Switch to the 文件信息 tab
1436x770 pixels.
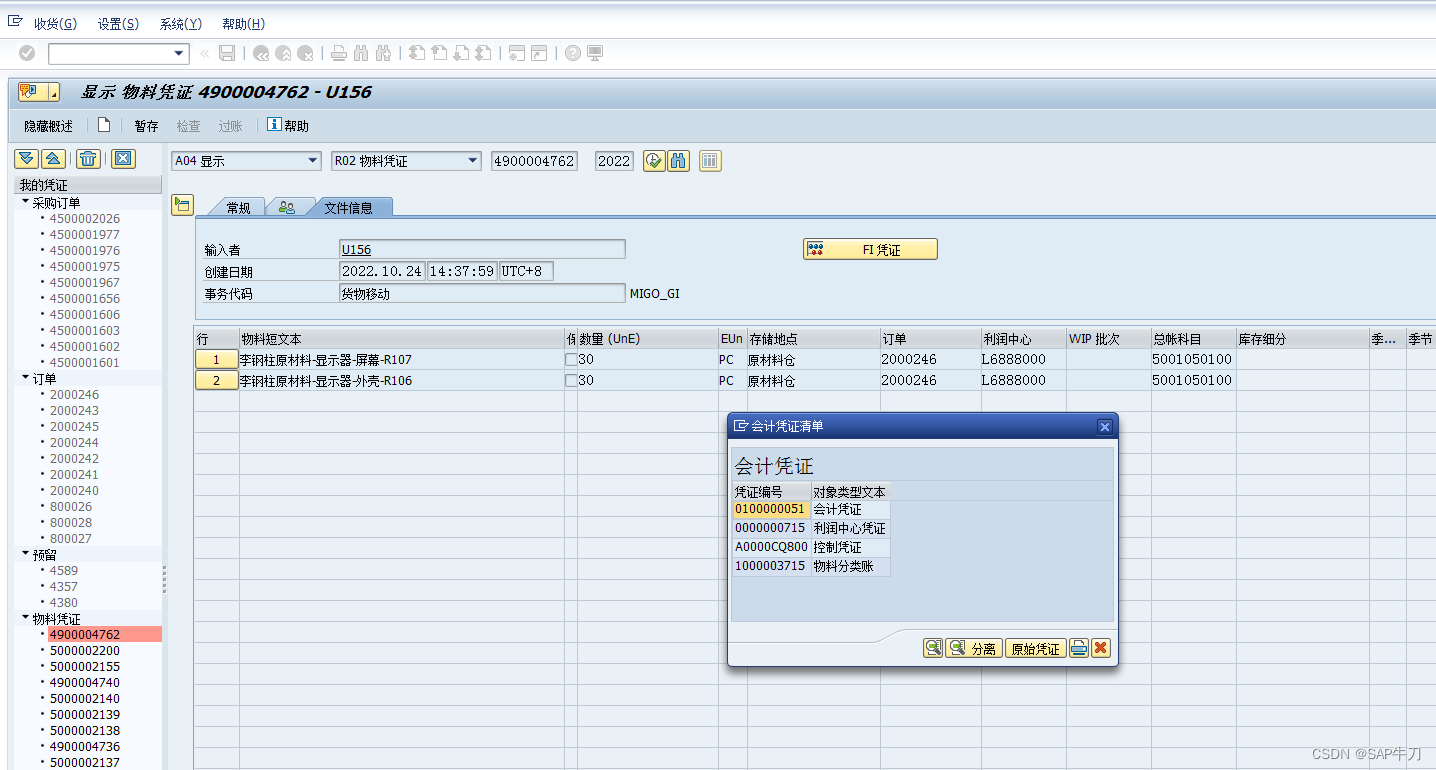pos(348,207)
